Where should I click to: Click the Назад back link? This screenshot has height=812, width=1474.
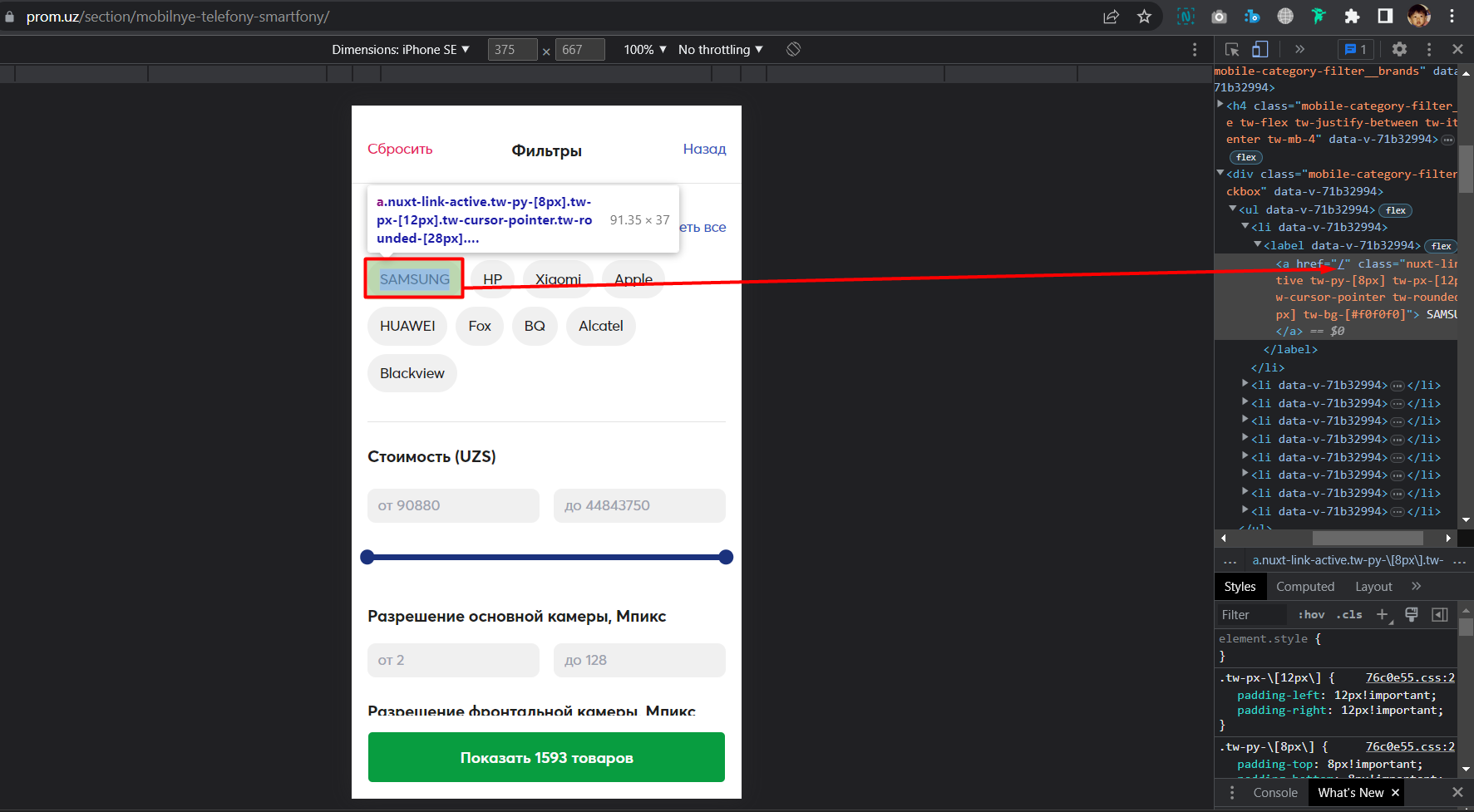[x=704, y=149]
